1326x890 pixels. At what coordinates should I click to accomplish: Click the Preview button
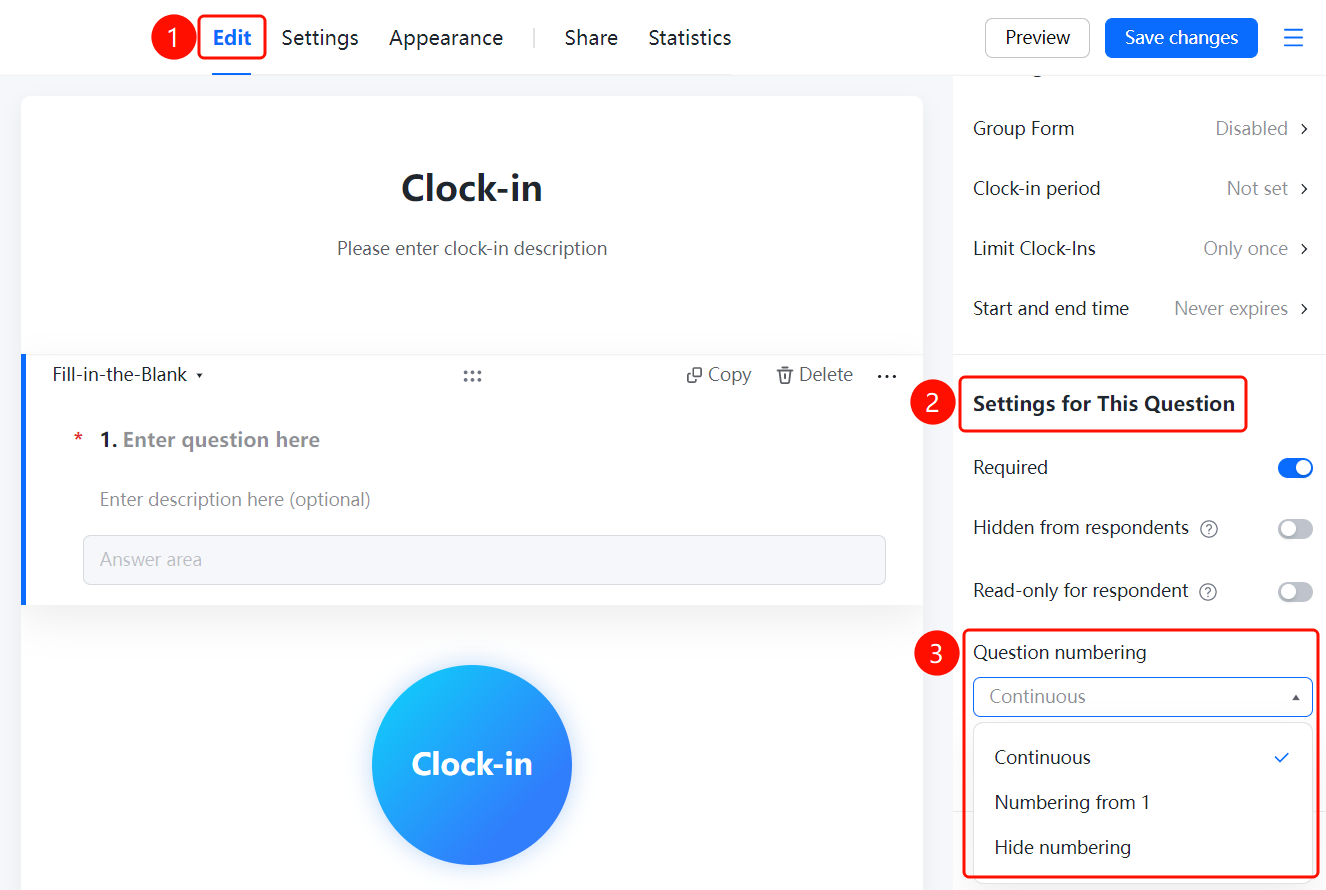[x=1037, y=38]
